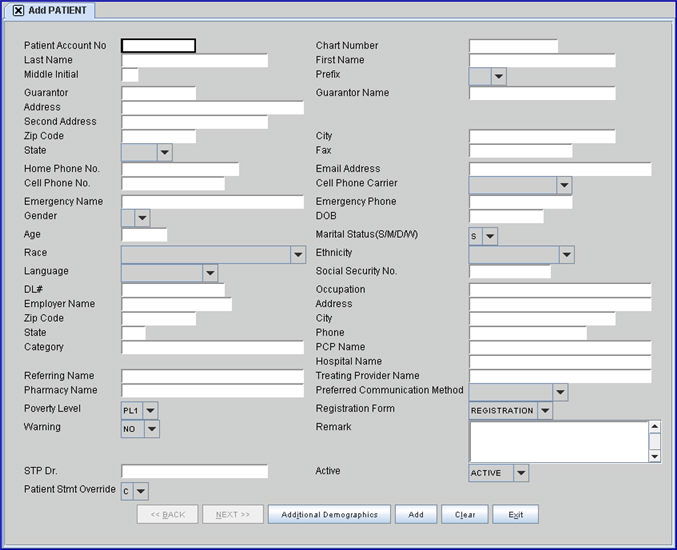The image size is (677, 550).
Task: Click the employer Phone field
Action: 528,333
